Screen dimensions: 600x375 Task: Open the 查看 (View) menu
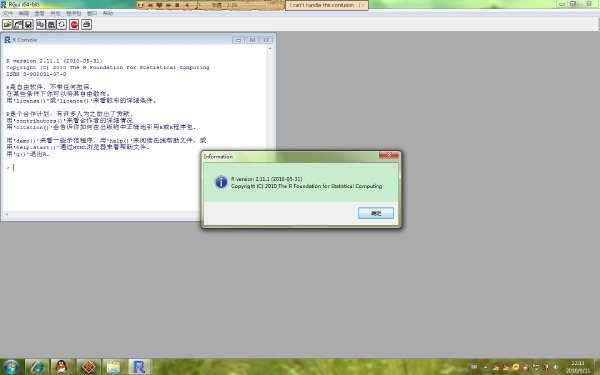click(x=39, y=13)
